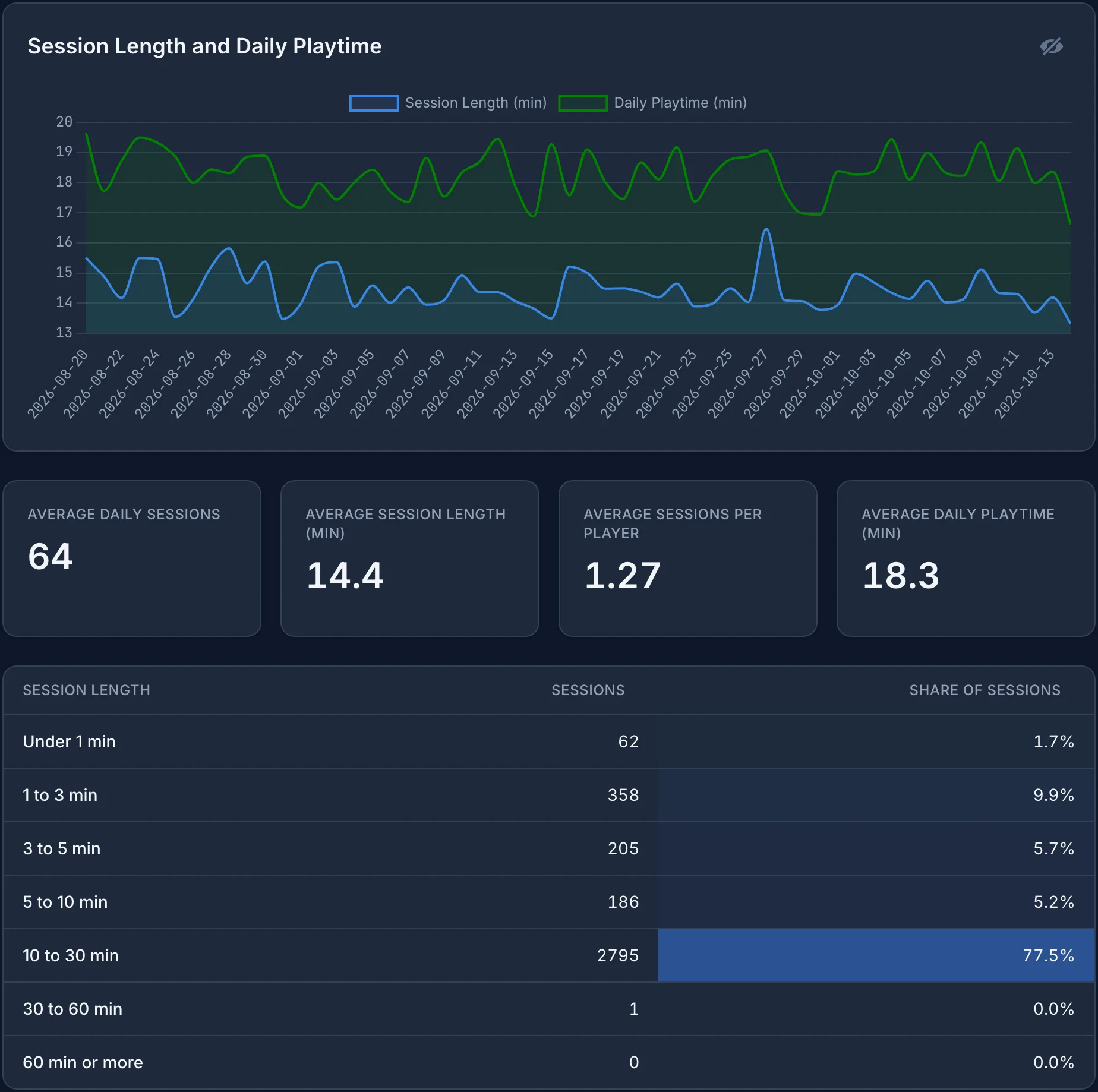Image resolution: width=1098 pixels, height=1092 pixels.
Task: Click the Daily Playtime (min) legend label
Action: pos(680,103)
